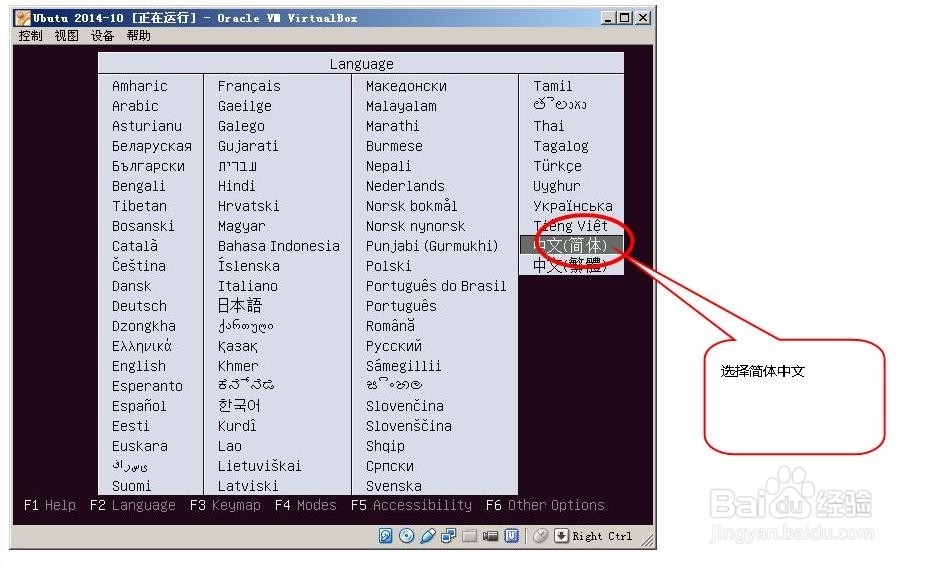Click F6 Other Options

point(545,505)
